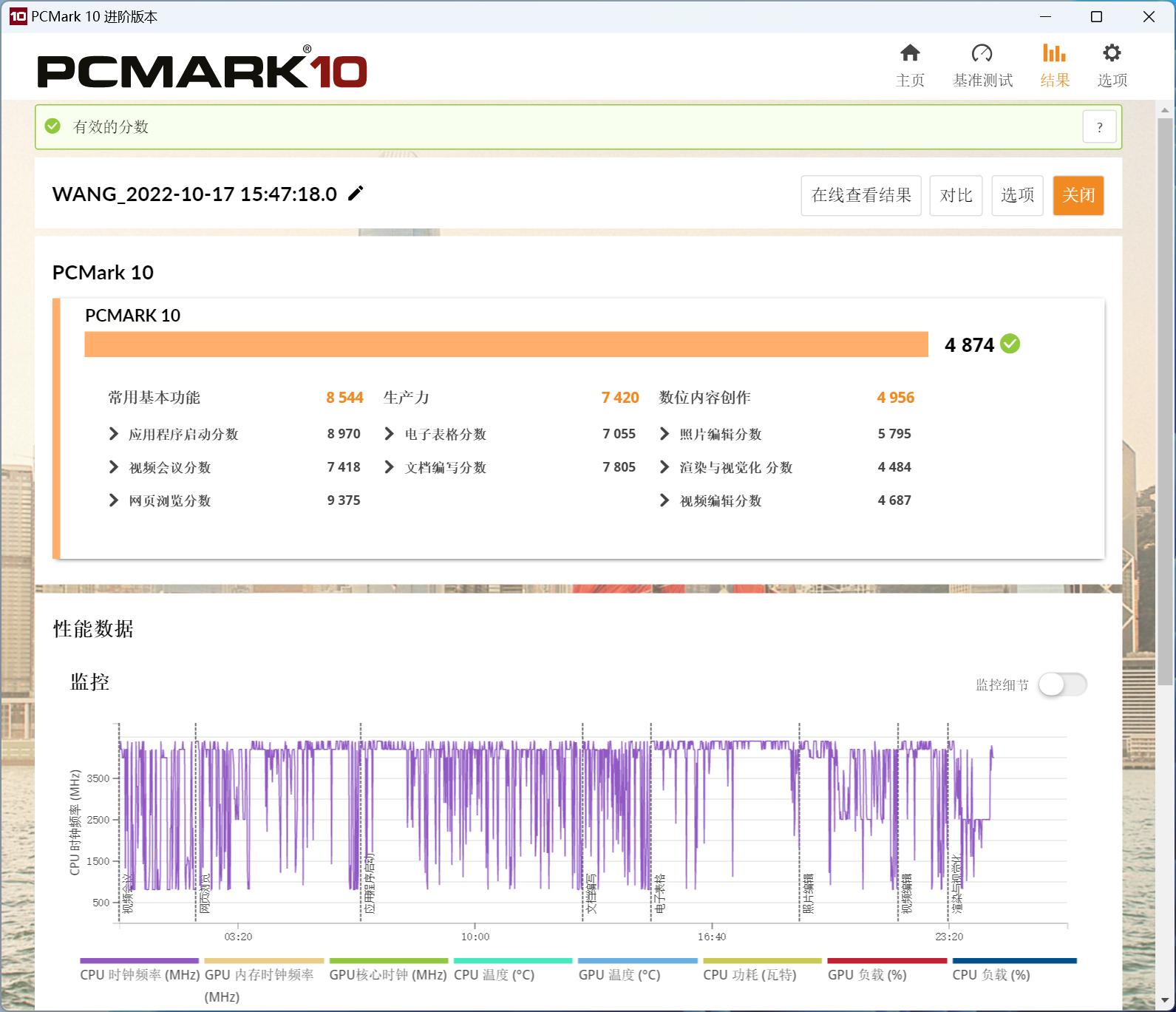Click the green checkmark next to 4 874
The height and width of the screenshot is (1012, 1176).
(1010, 344)
